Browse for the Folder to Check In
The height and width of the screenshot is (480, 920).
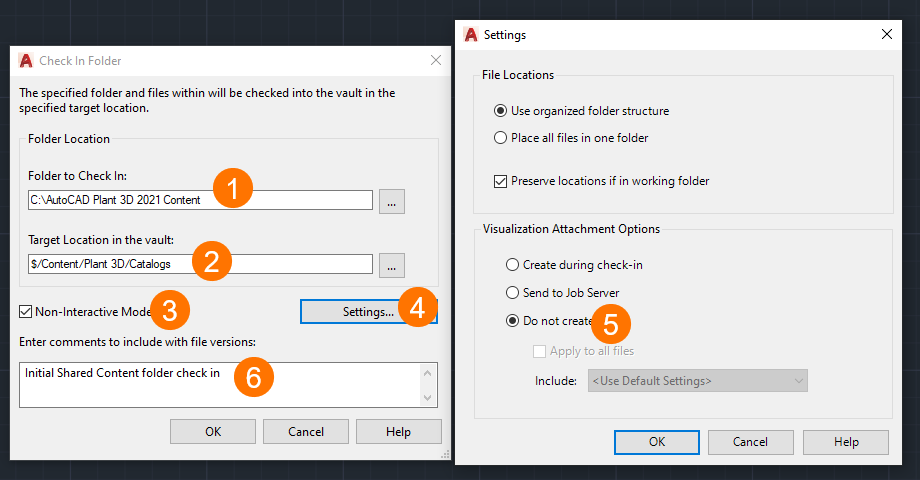(392, 201)
